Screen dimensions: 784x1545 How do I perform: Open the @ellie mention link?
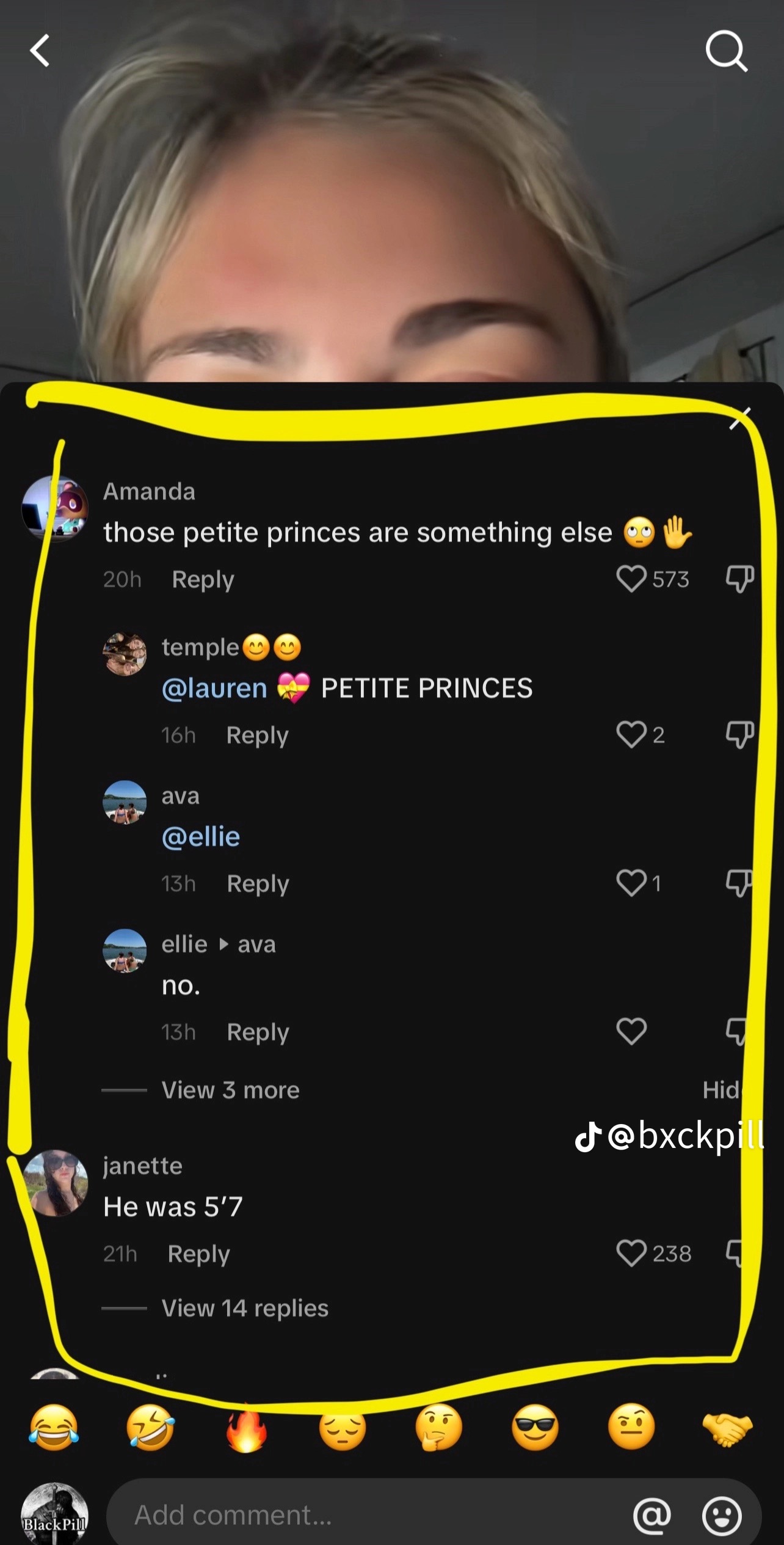tap(200, 836)
